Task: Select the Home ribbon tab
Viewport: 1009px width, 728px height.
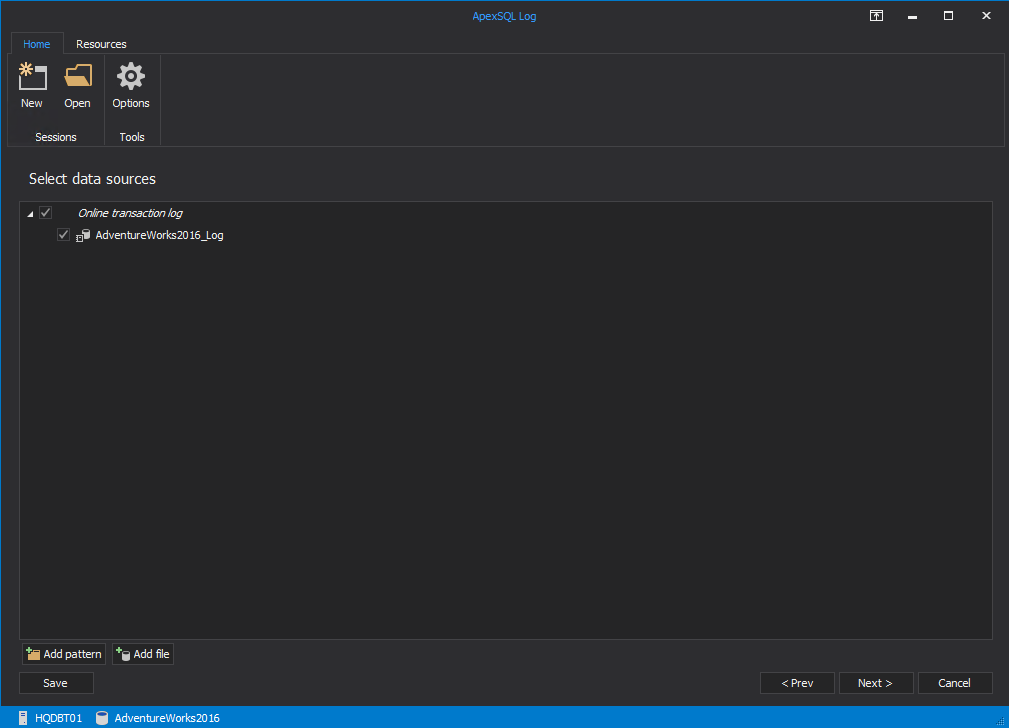Action: [x=37, y=44]
